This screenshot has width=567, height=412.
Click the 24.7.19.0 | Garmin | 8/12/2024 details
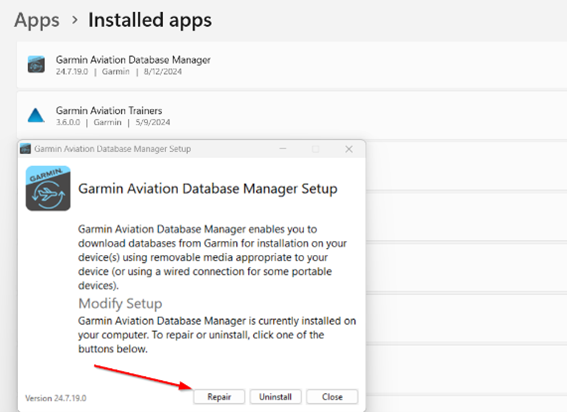[x=119, y=72]
